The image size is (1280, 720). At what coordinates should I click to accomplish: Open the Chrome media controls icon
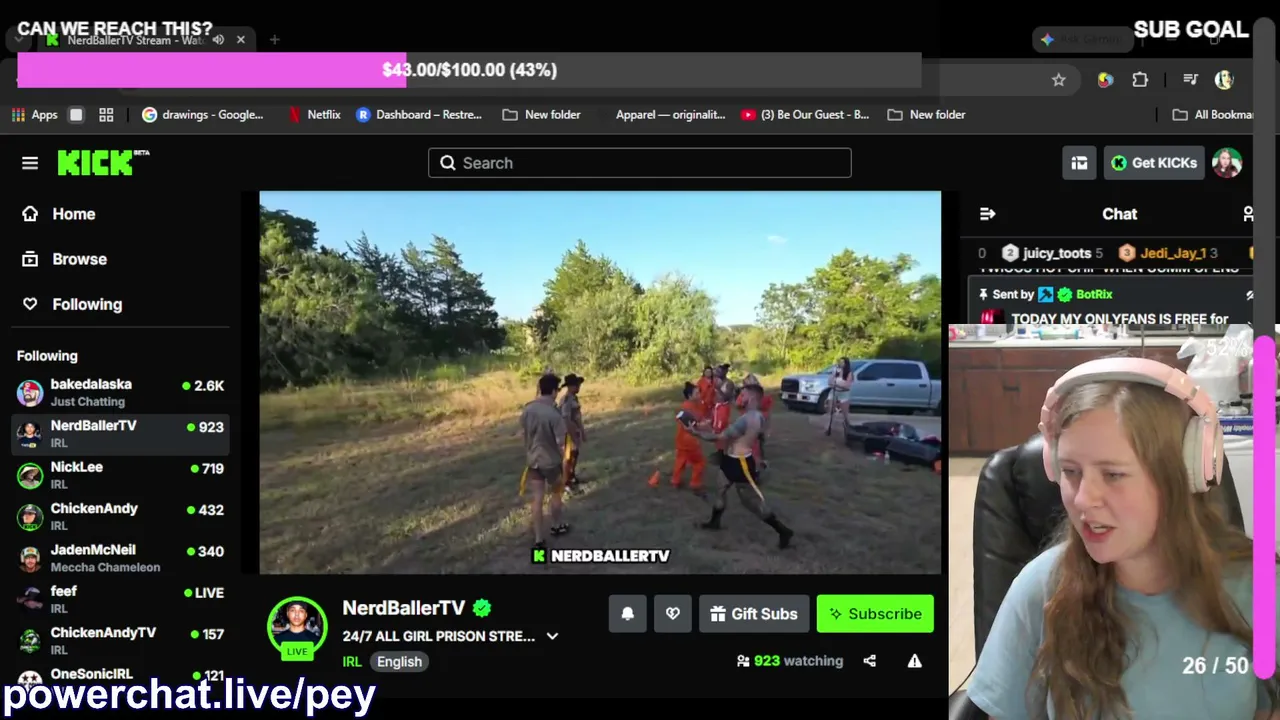tap(1190, 80)
